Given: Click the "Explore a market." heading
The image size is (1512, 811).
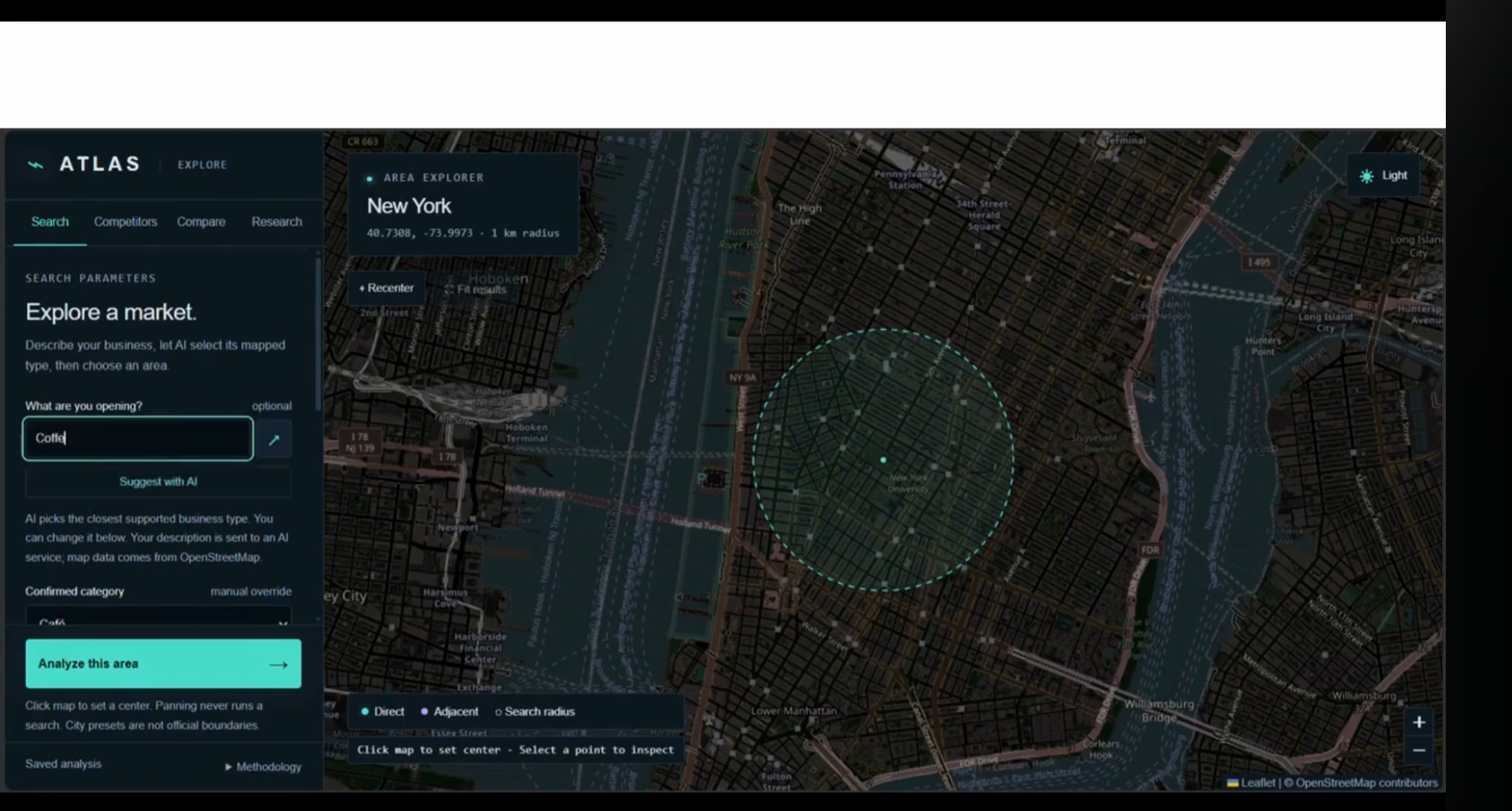Looking at the screenshot, I should pos(111,312).
